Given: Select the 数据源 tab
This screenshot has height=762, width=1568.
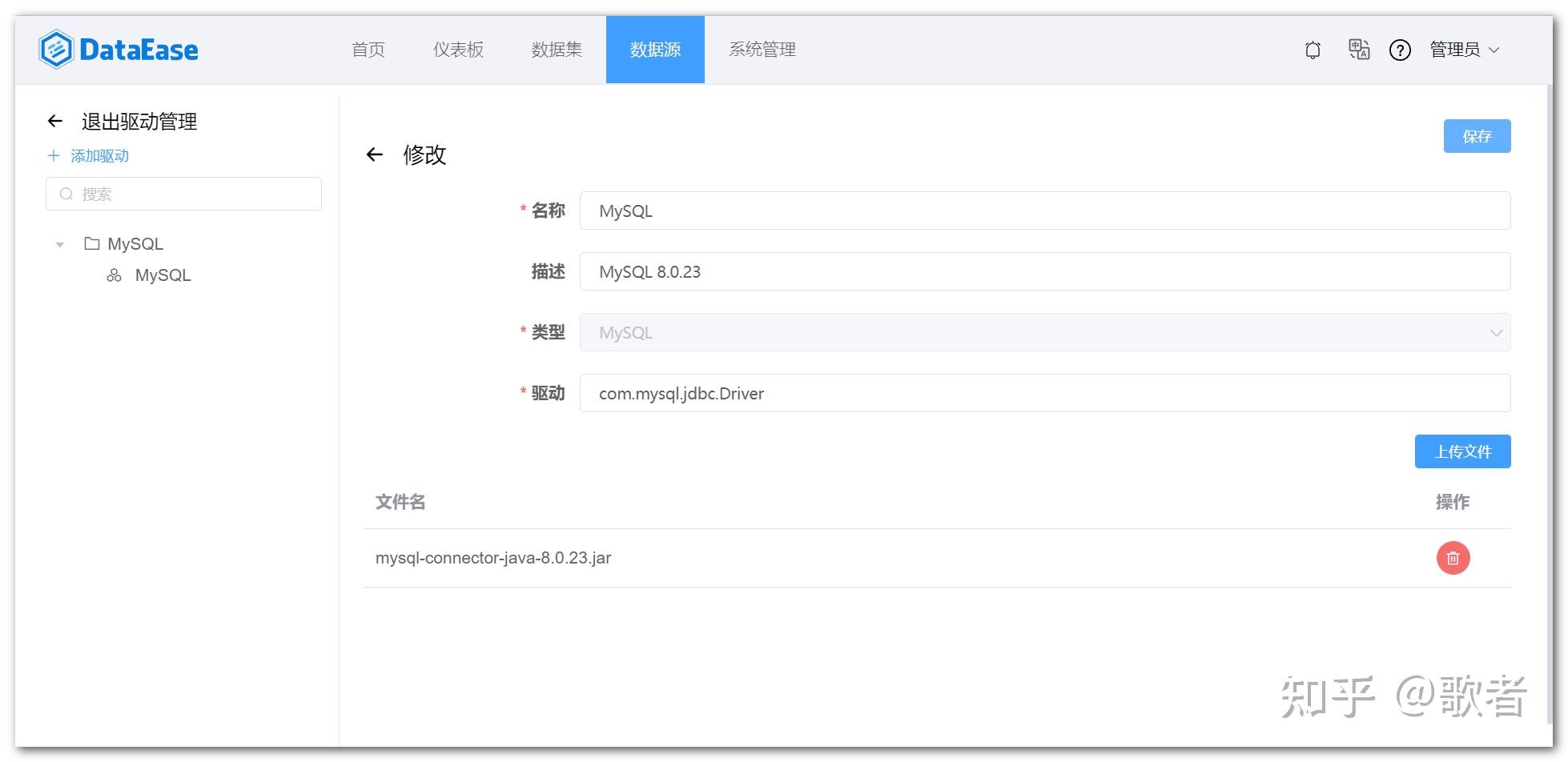Looking at the screenshot, I should click(x=655, y=50).
